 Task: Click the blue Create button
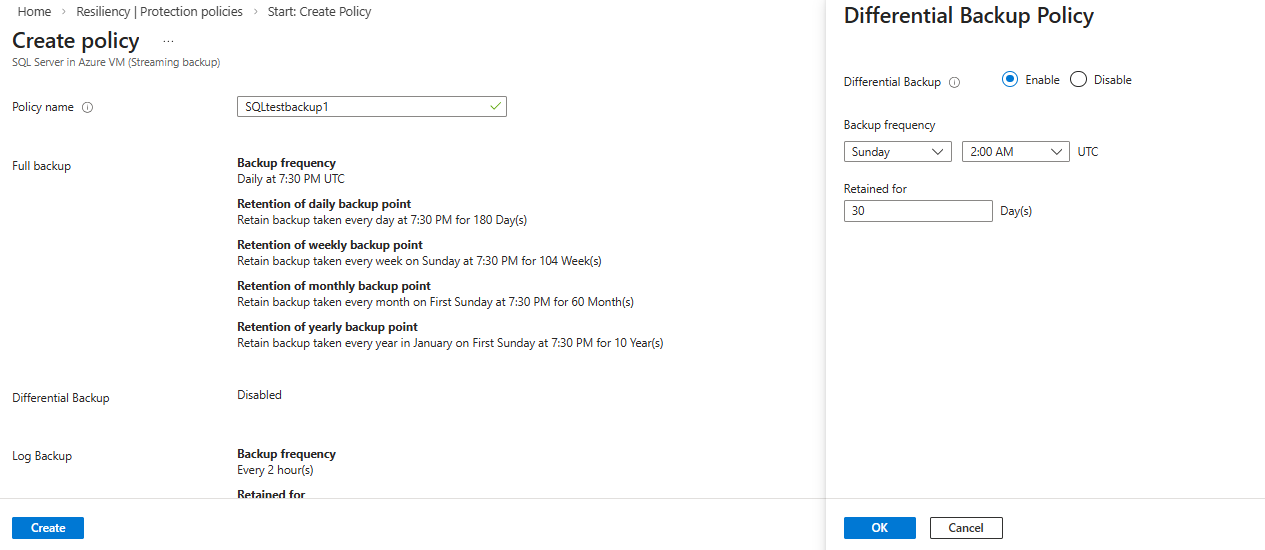tap(48, 528)
